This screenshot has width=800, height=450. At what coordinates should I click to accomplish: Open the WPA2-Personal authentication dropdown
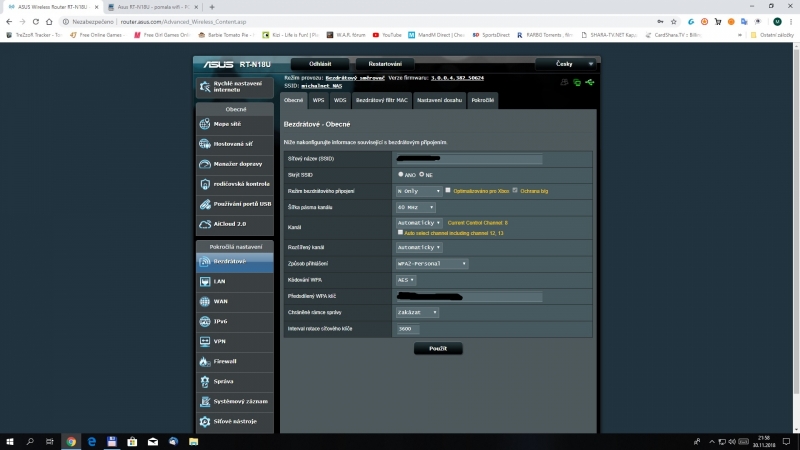click(432, 264)
